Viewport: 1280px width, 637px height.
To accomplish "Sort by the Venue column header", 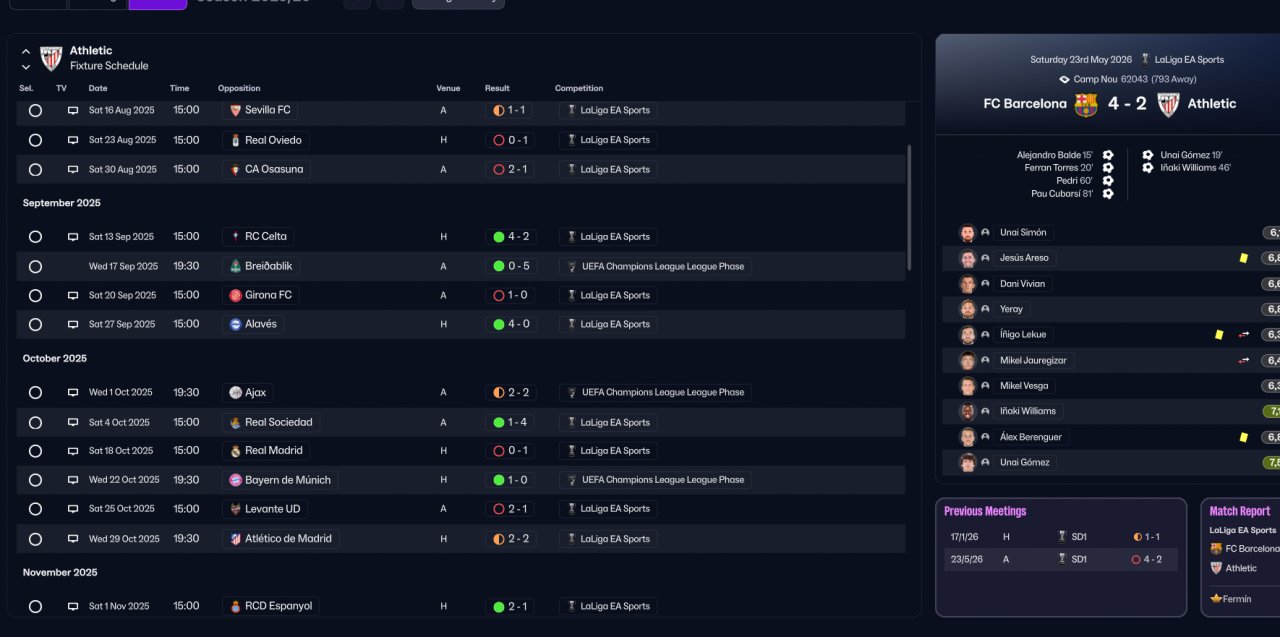I will [448, 88].
